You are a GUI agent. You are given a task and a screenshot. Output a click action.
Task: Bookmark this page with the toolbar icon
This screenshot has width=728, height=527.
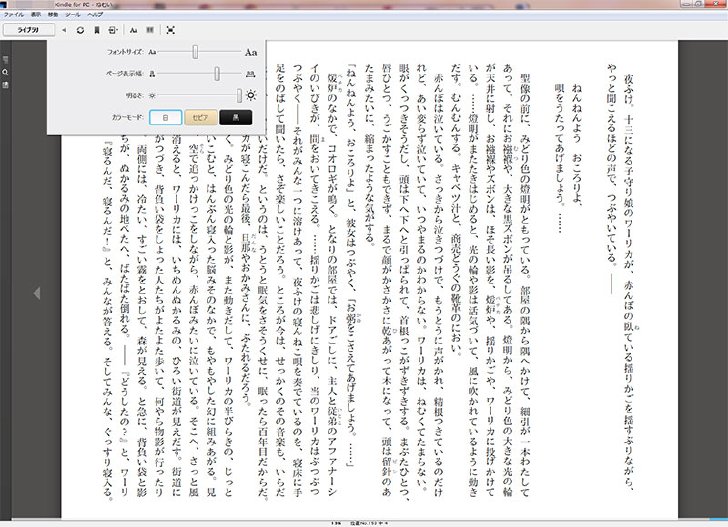pos(97,30)
